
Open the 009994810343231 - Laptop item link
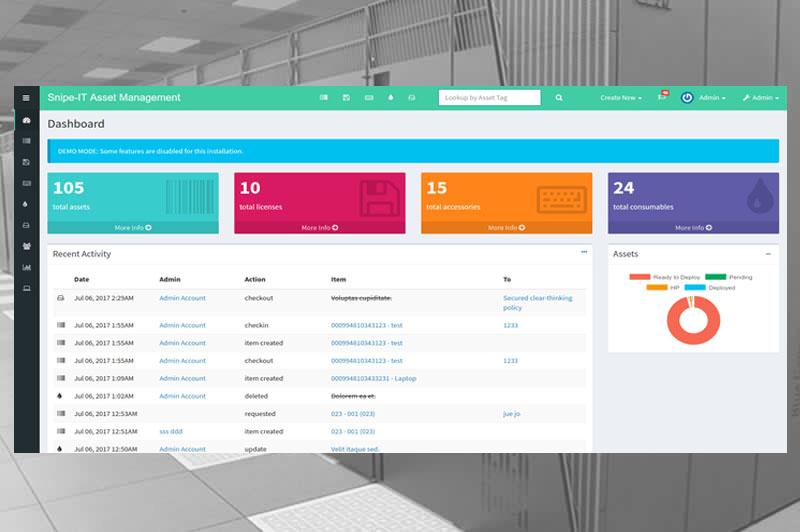[x=373, y=379]
